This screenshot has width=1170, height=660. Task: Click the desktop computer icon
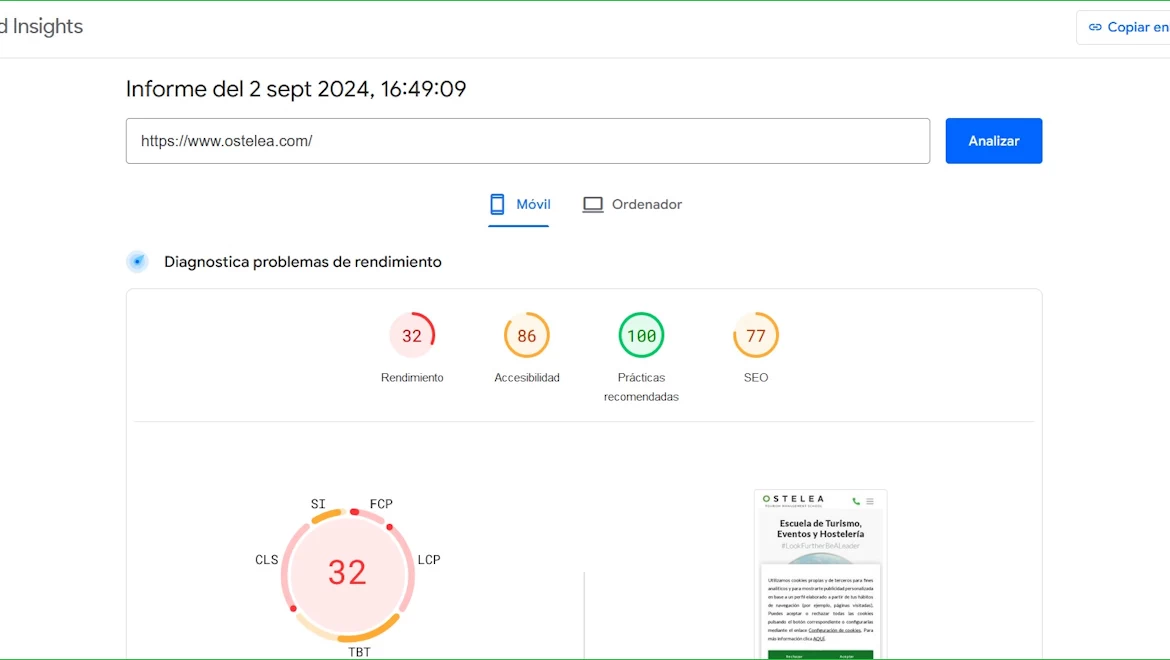592,204
